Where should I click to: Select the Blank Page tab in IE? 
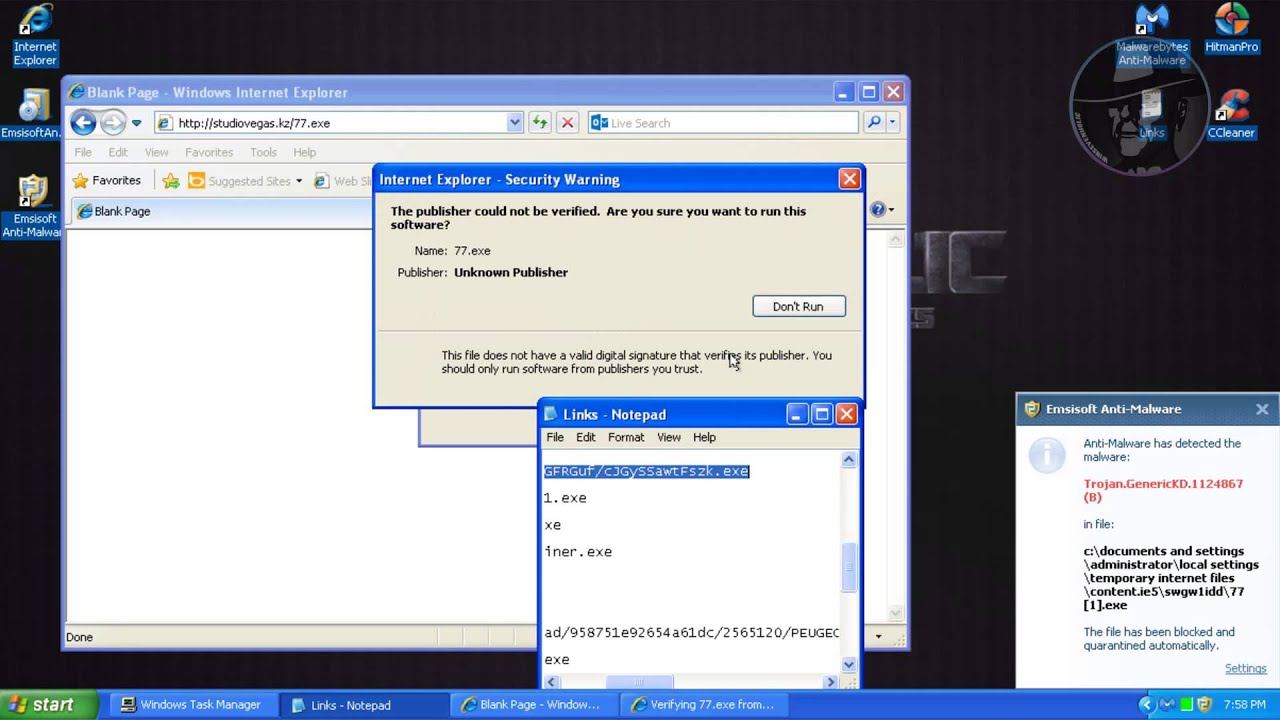click(220, 211)
